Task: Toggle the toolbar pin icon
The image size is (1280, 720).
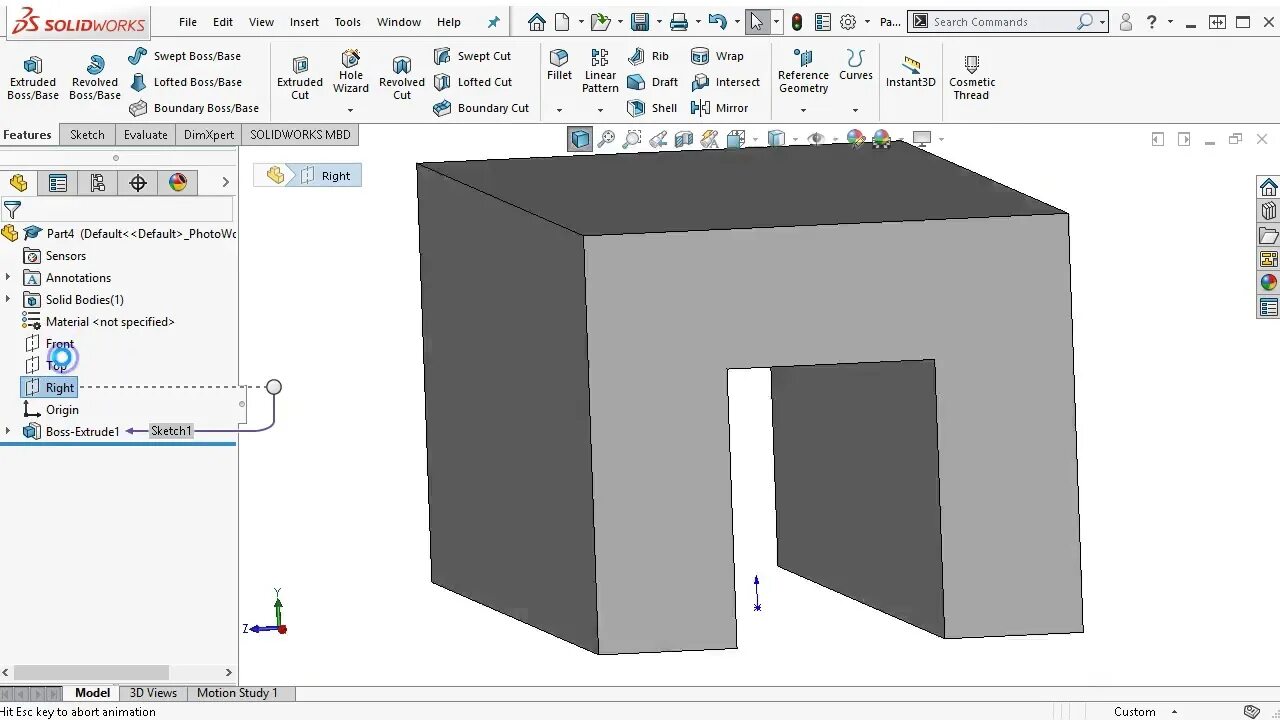Action: point(493,22)
